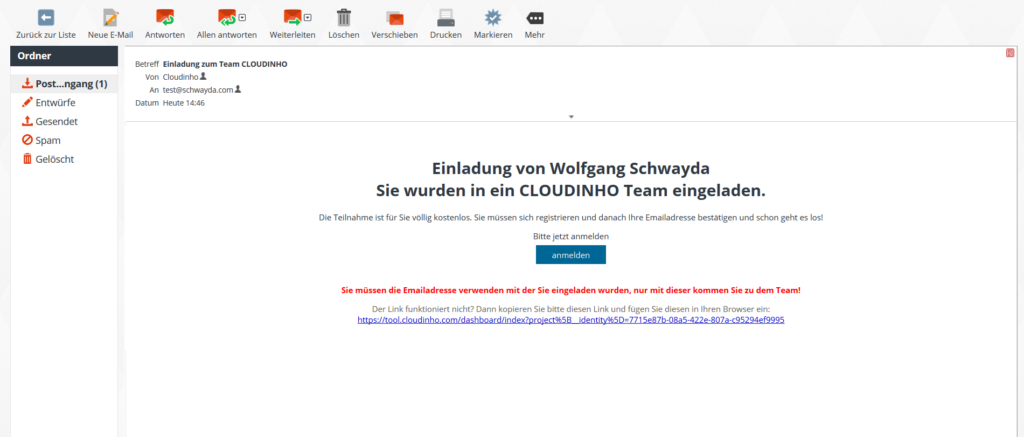Open the Mehr actions icon
This screenshot has height=437, width=1024.
click(535, 18)
